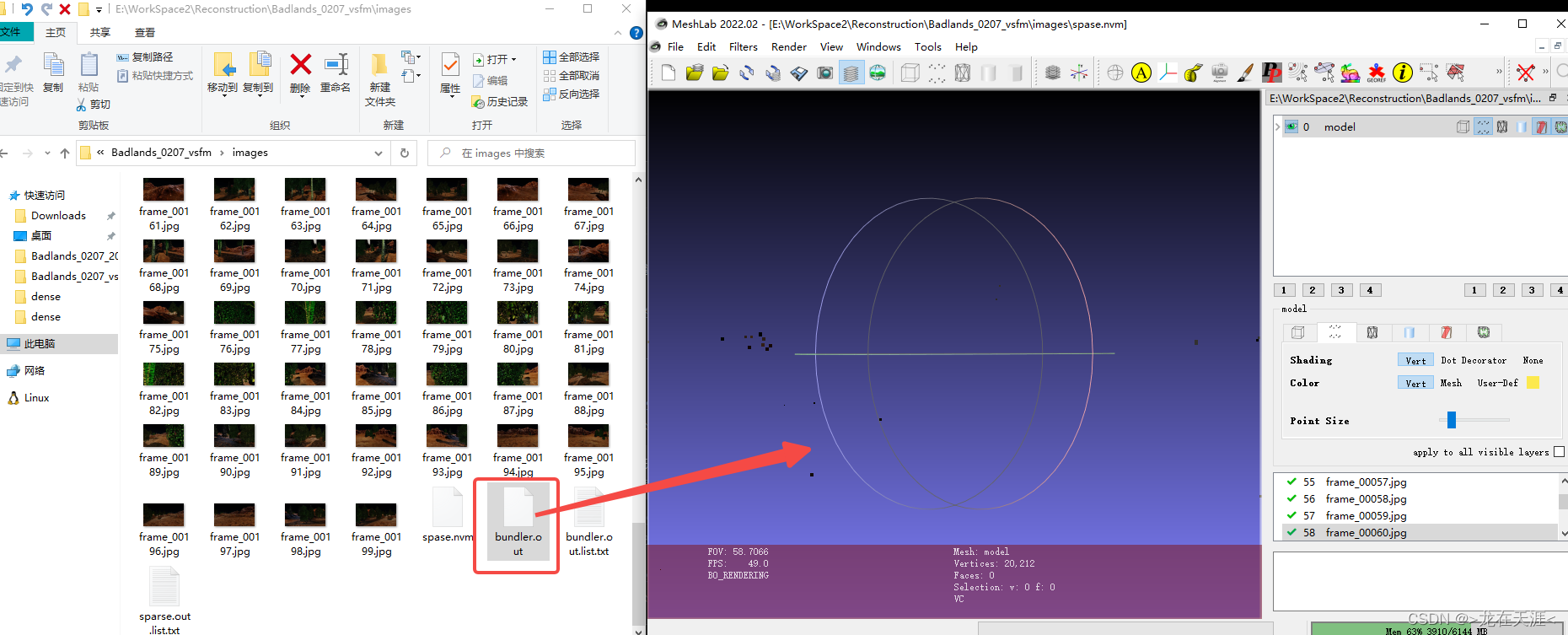
Task: Enable bounding box render mode in toolbar
Action: (910, 73)
